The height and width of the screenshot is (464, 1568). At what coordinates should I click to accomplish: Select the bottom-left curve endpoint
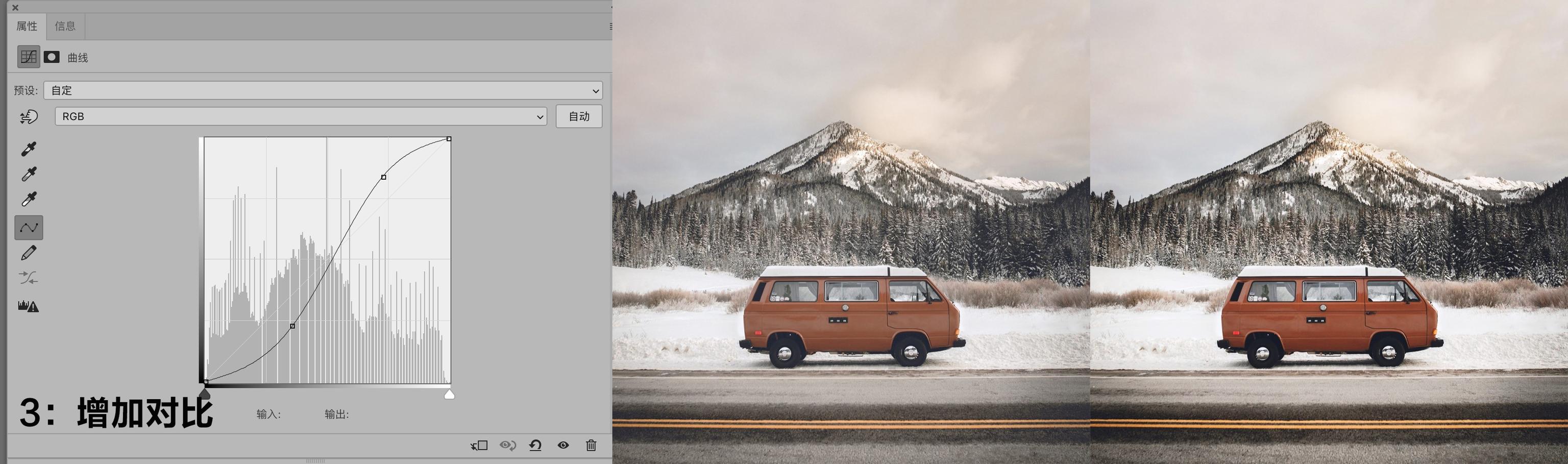click(206, 382)
